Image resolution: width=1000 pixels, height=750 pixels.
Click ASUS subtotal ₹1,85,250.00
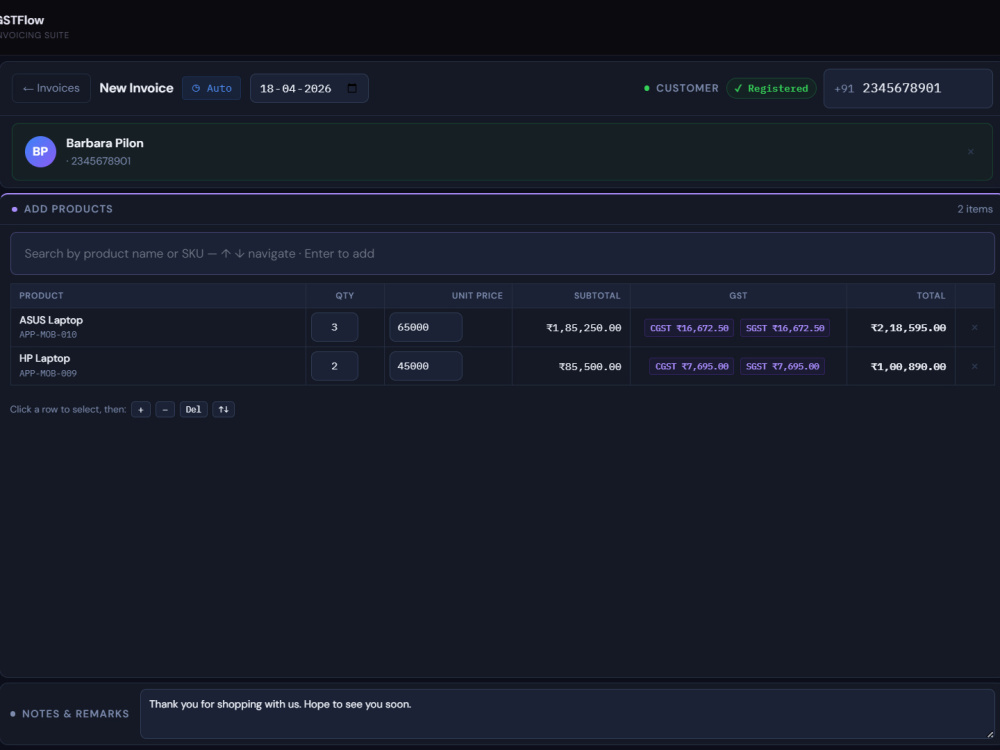pos(584,328)
